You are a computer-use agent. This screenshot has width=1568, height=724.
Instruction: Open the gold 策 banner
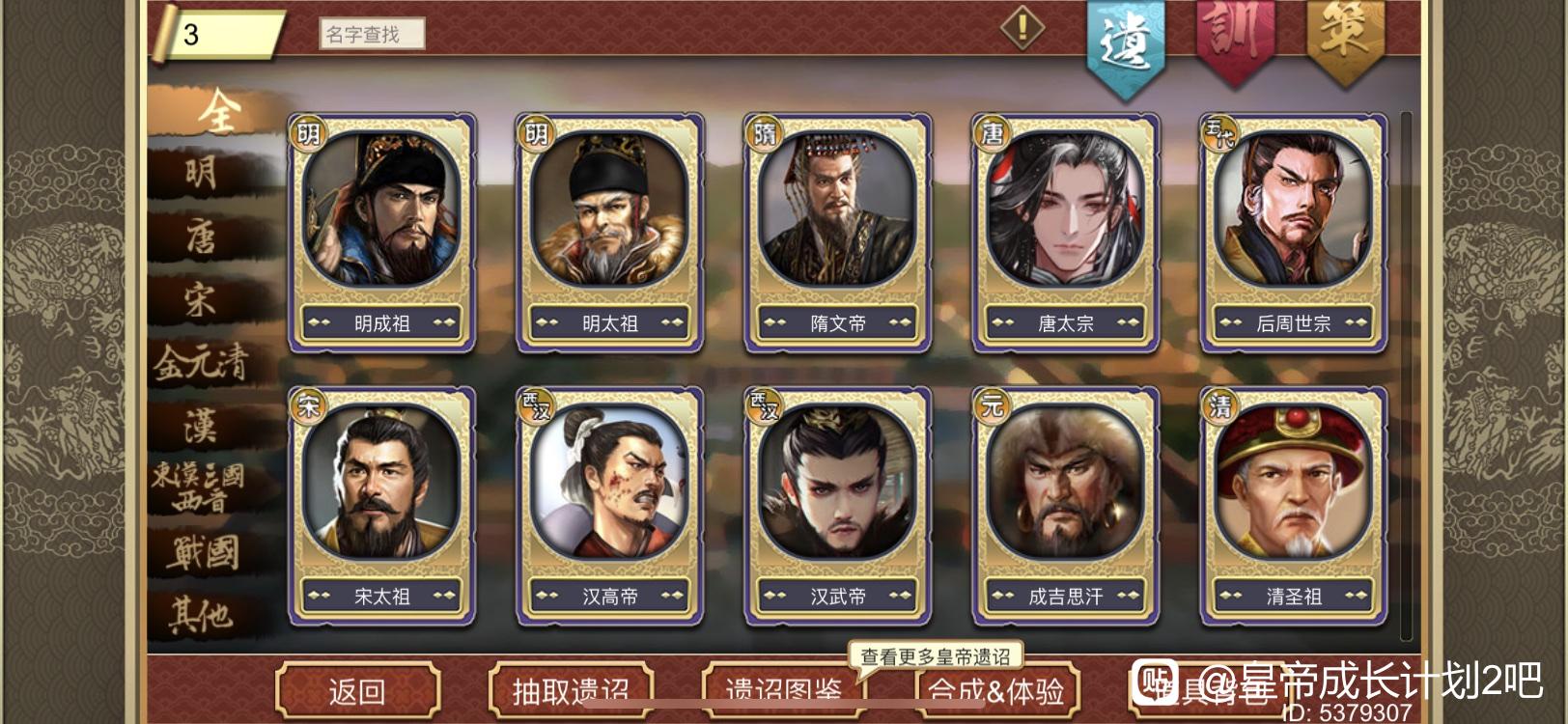click(x=1345, y=37)
